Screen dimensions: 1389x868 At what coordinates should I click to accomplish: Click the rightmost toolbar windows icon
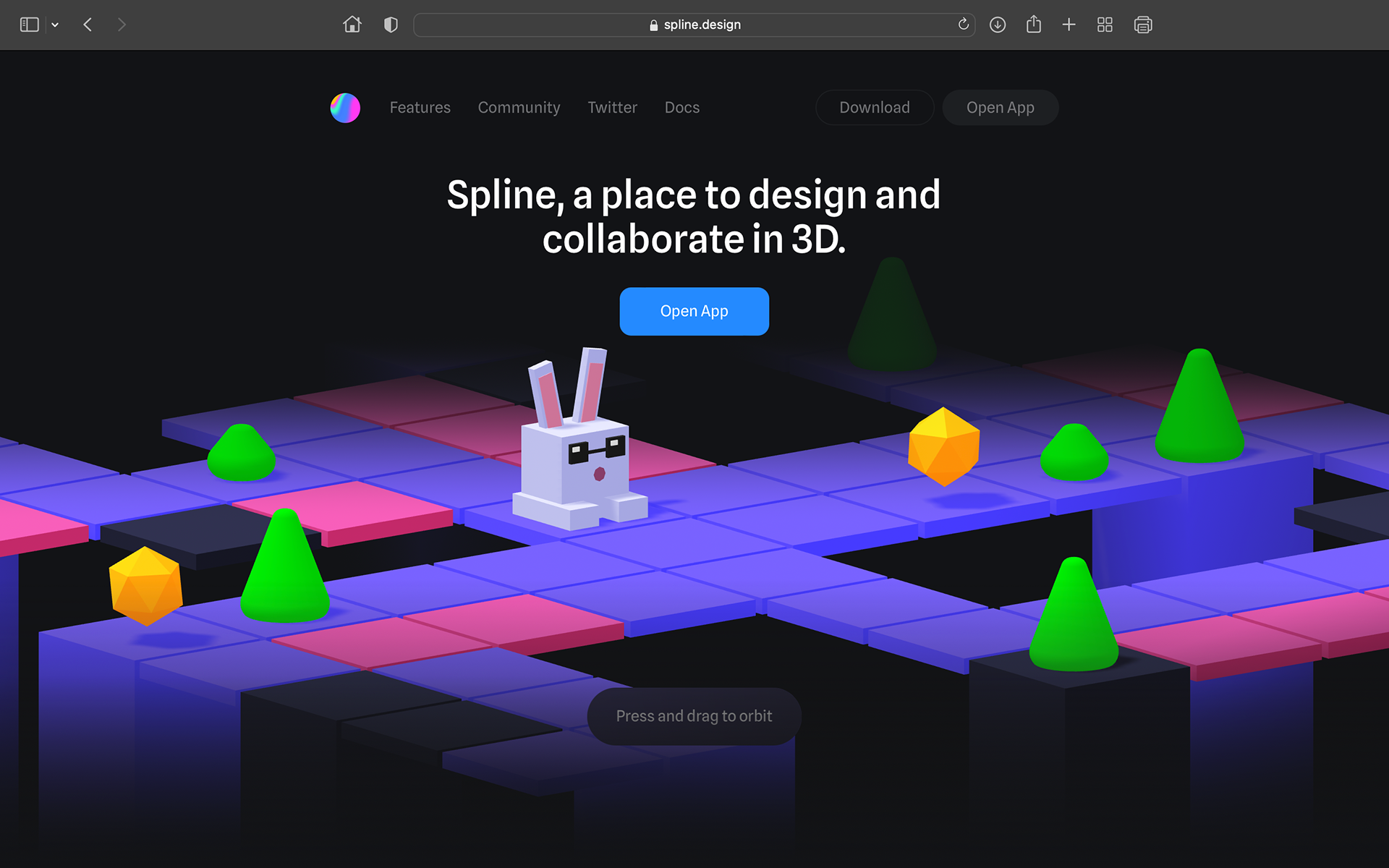1143,25
